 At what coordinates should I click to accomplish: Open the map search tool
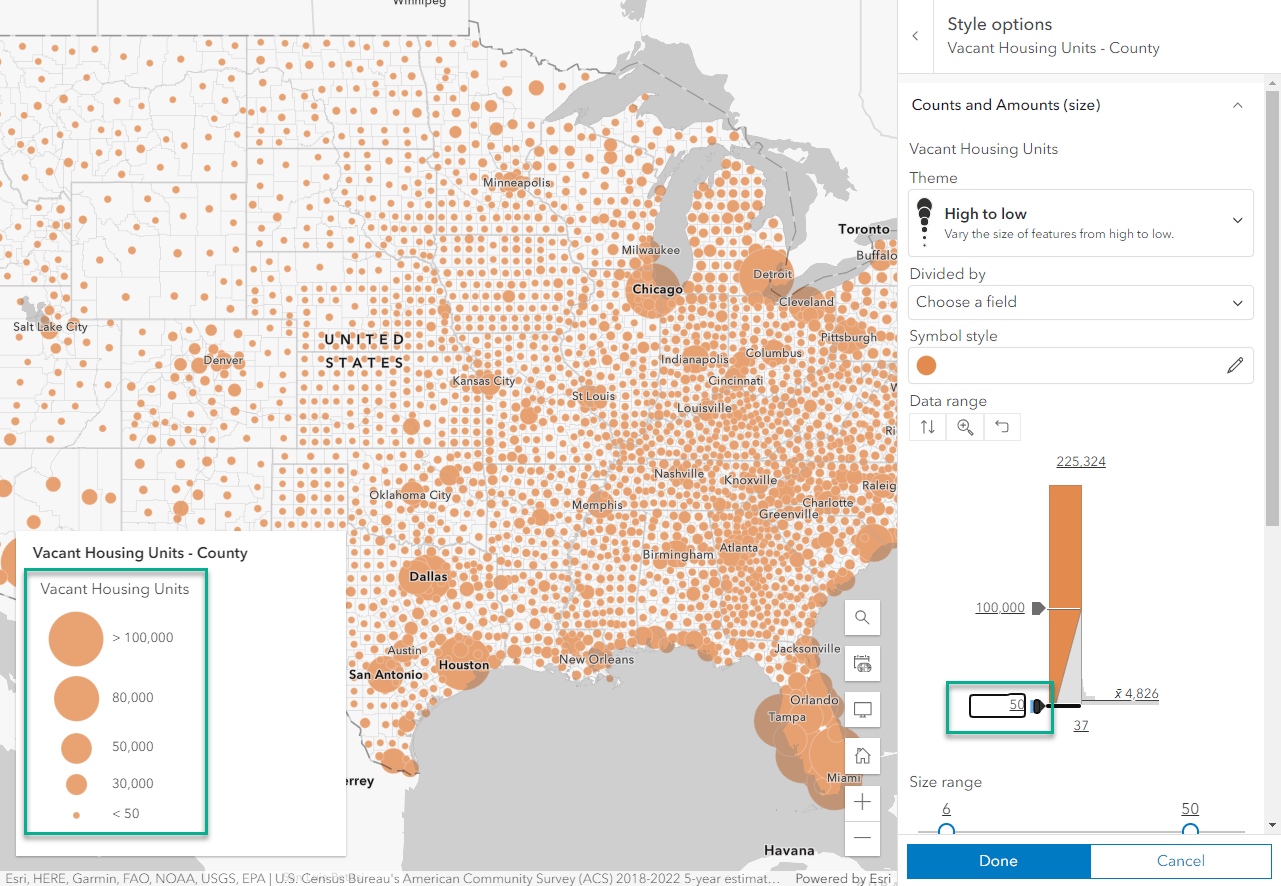862,618
